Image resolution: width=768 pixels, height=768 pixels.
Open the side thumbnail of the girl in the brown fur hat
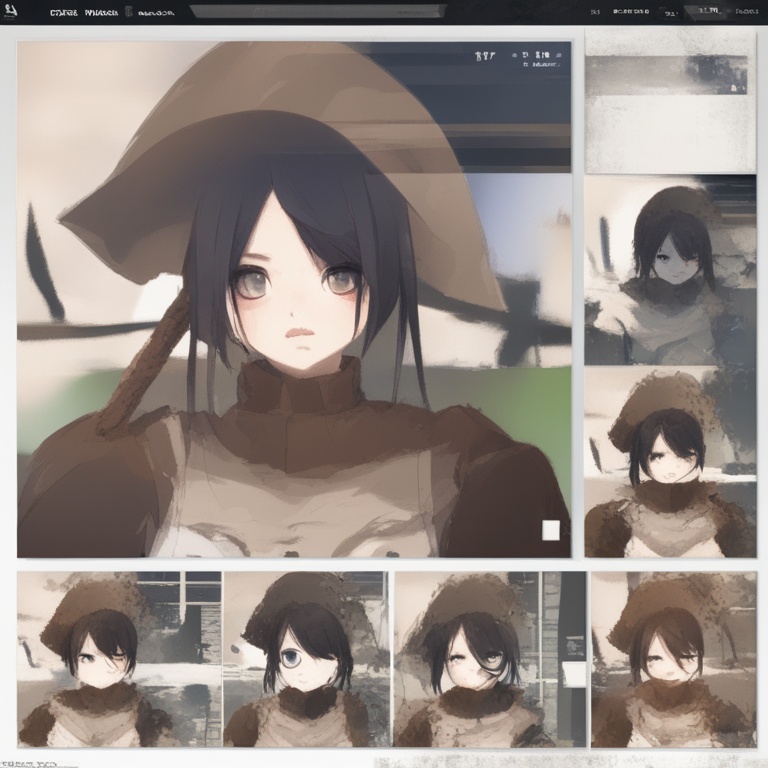coord(670,462)
